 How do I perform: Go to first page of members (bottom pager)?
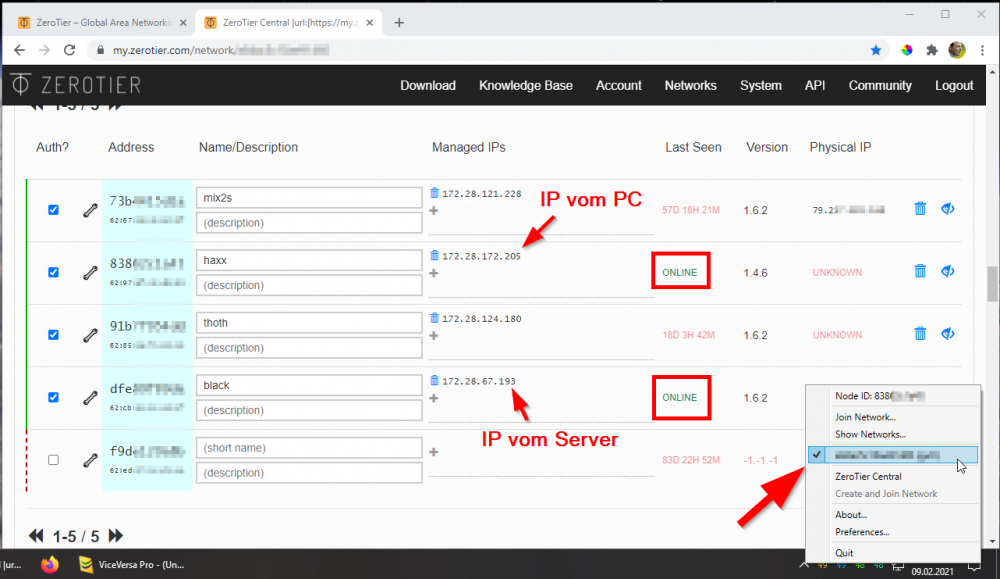36,536
